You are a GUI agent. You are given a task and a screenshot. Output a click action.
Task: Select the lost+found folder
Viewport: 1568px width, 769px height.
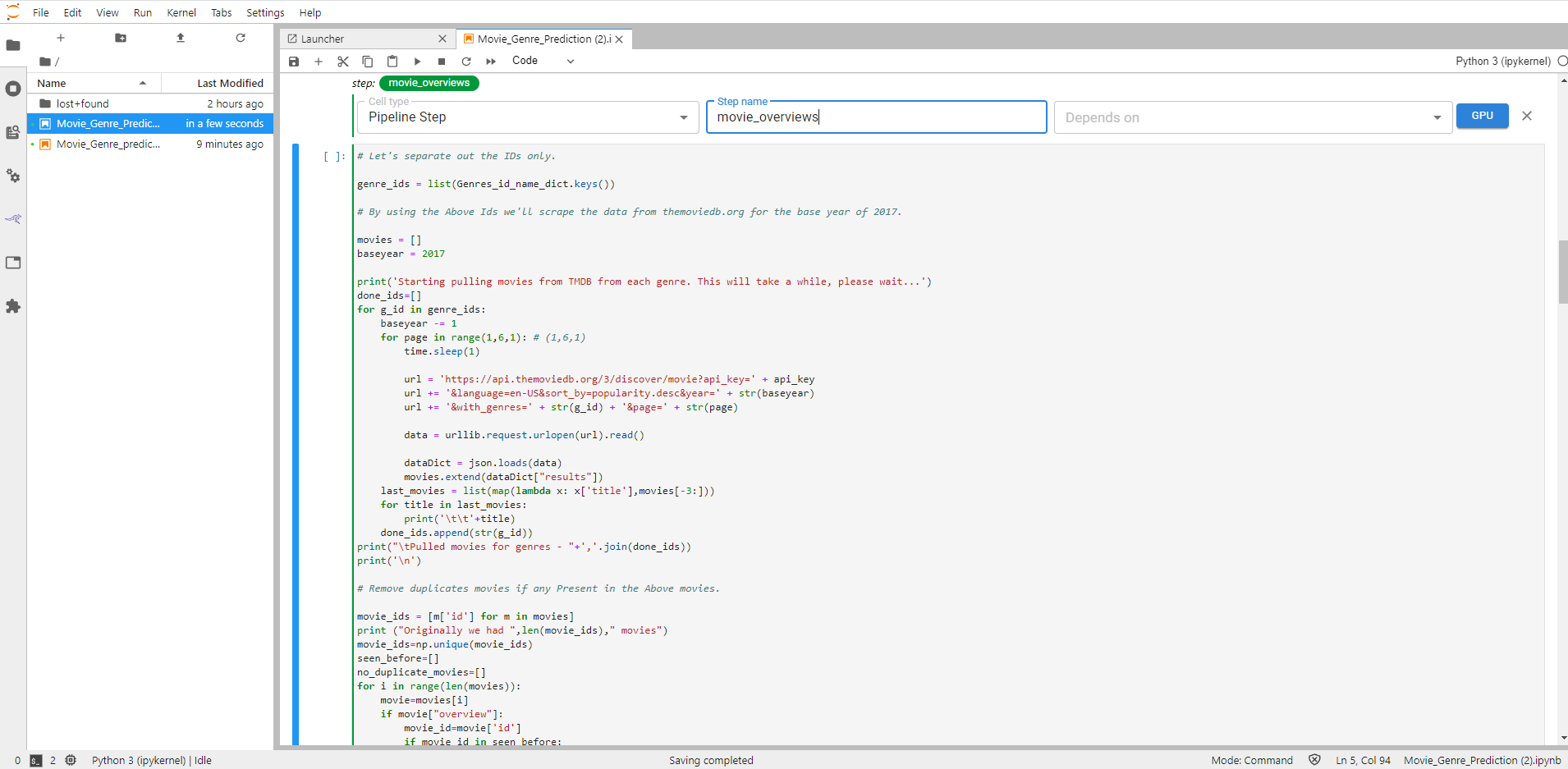[151, 103]
